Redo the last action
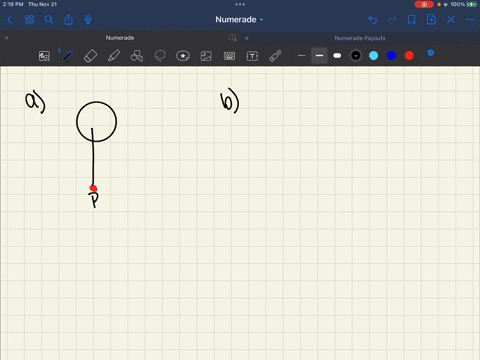 (x=392, y=20)
